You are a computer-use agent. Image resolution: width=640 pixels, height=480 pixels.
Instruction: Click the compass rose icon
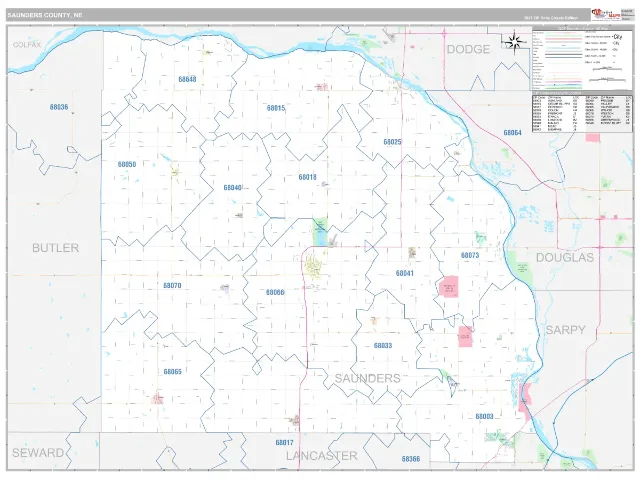(514, 42)
